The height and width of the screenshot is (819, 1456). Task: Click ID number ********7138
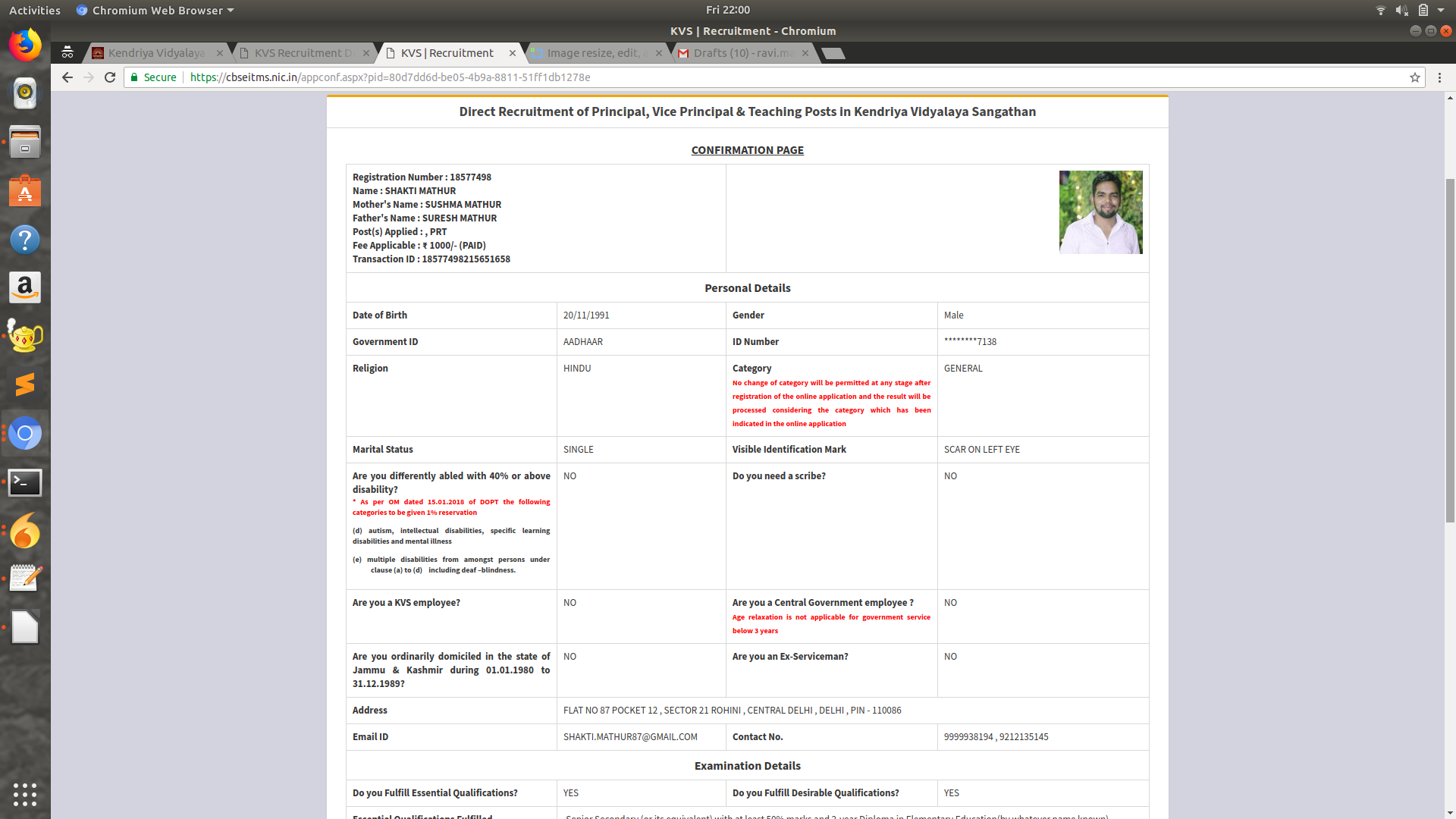[970, 342]
